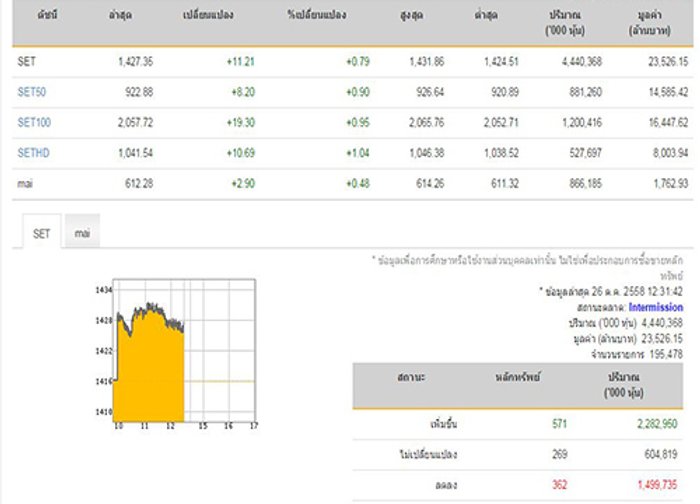Click SETHD percent change +1.04
Screen dimensions: 700x504
pyautogui.click(x=358, y=153)
